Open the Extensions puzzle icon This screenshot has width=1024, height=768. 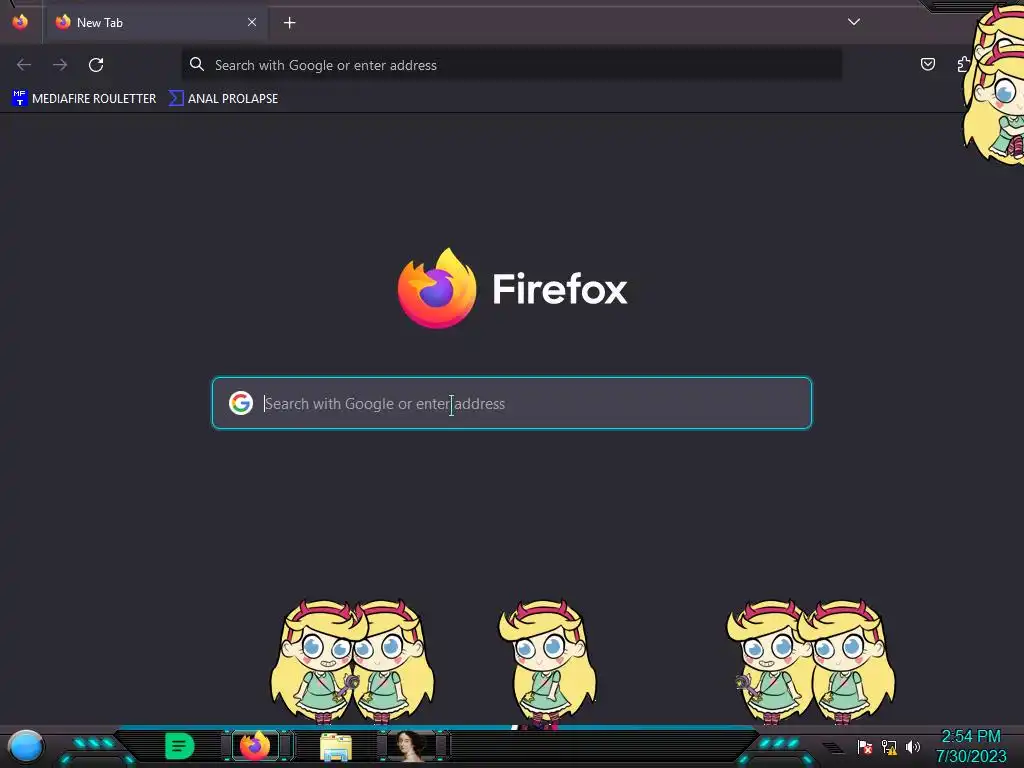pyautogui.click(x=964, y=64)
